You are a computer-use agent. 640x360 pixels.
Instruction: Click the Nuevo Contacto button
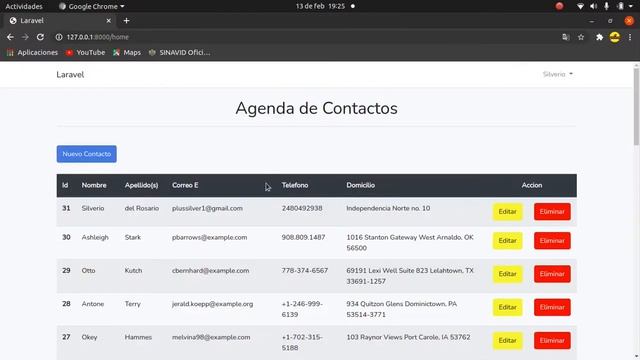click(87, 154)
